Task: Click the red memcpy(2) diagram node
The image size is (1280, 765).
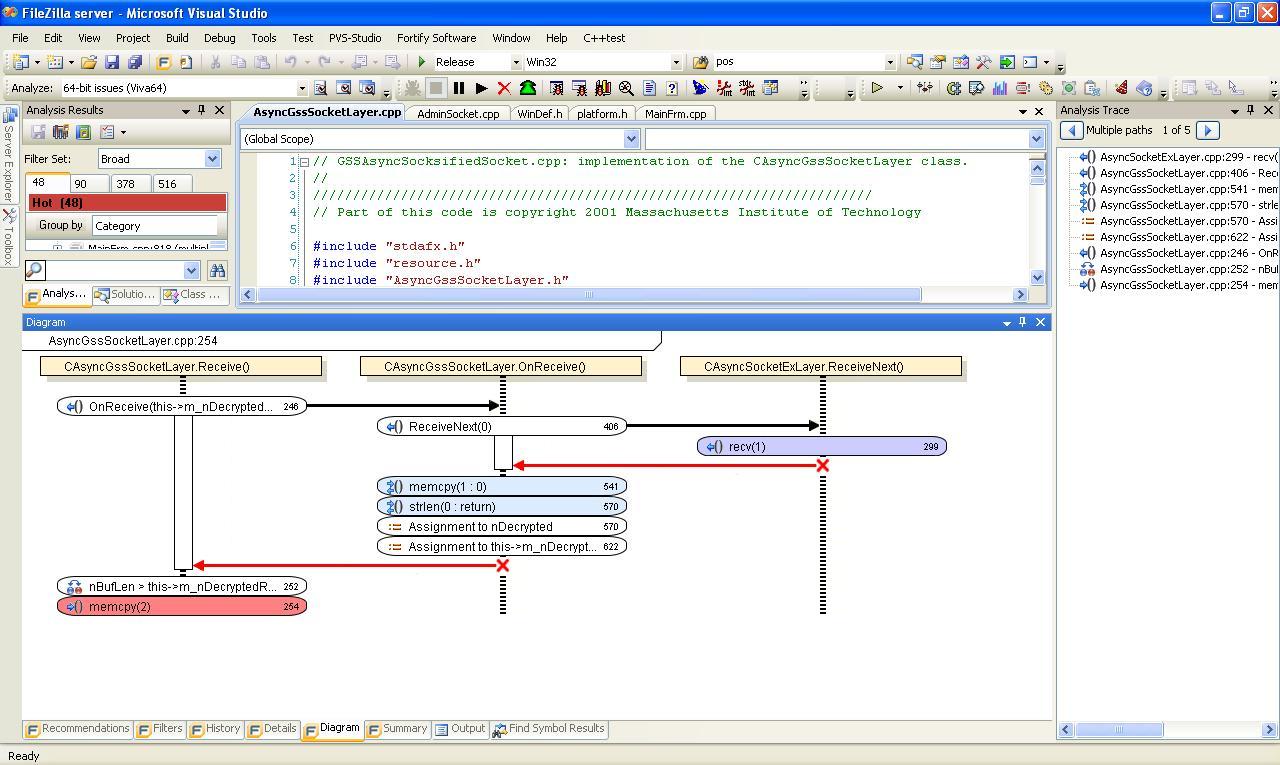Action: pyautogui.click(x=182, y=607)
